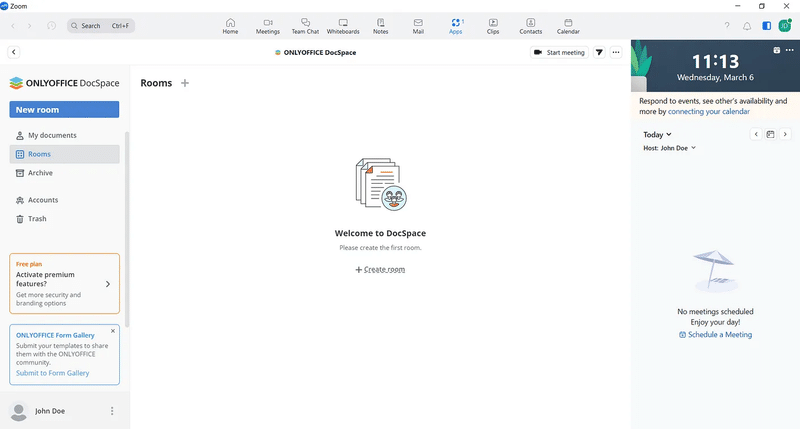The height and width of the screenshot is (429, 800).
Task: Switch to Team Chat
Action: [x=305, y=26]
